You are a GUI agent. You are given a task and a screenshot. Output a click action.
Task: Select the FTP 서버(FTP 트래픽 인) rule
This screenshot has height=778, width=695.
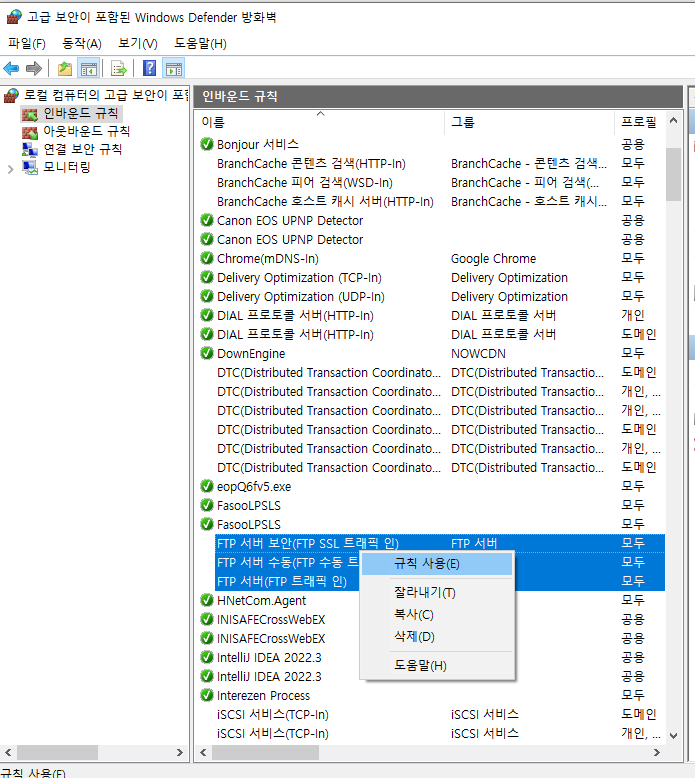[282, 582]
